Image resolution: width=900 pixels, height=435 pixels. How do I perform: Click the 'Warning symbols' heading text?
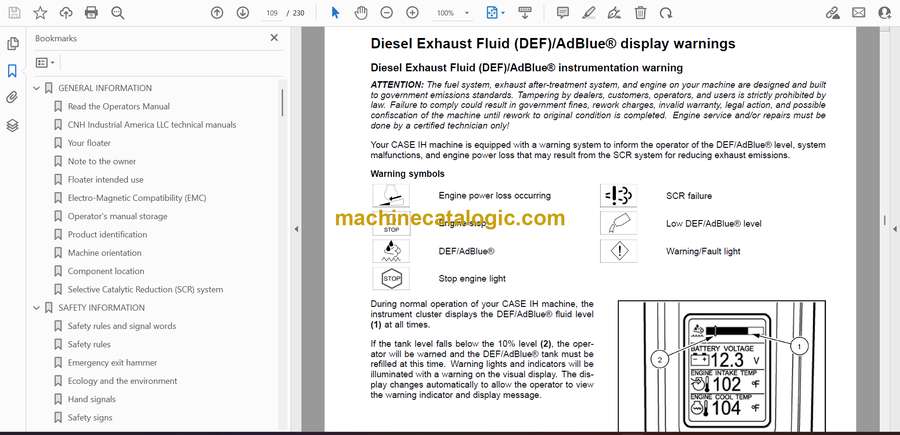coord(408,173)
